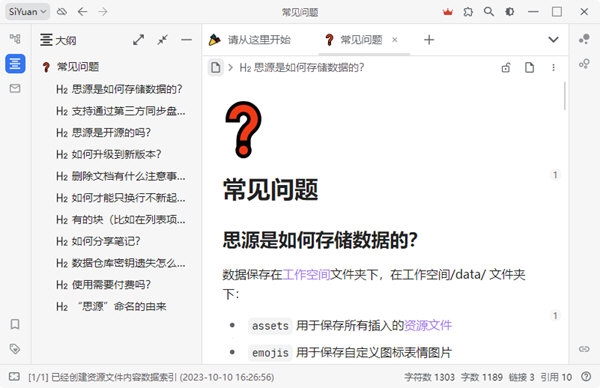Open the 资源文件 hyperlink
The width and height of the screenshot is (600, 388).
[x=428, y=326]
